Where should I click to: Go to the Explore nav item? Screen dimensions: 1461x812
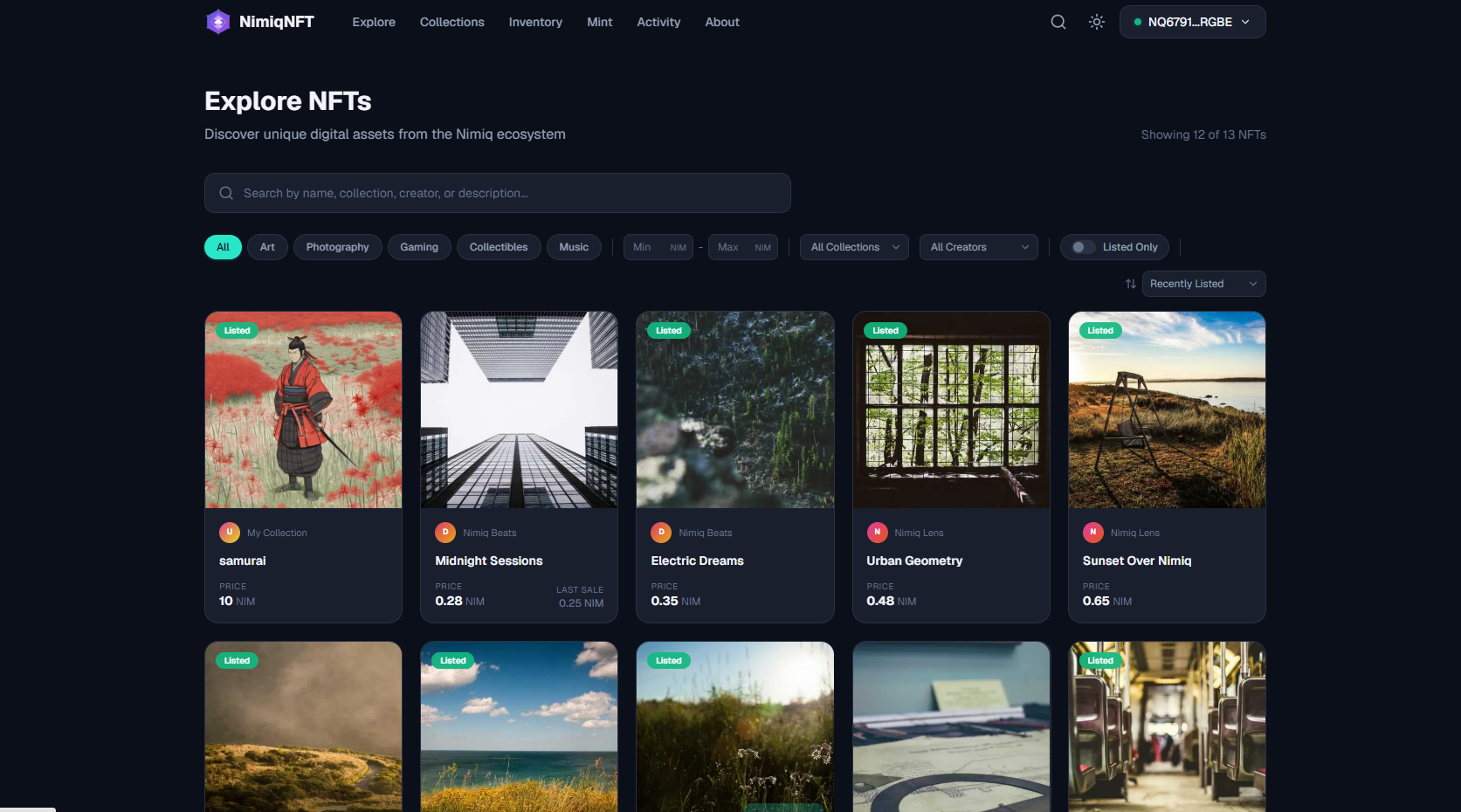coord(374,22)
